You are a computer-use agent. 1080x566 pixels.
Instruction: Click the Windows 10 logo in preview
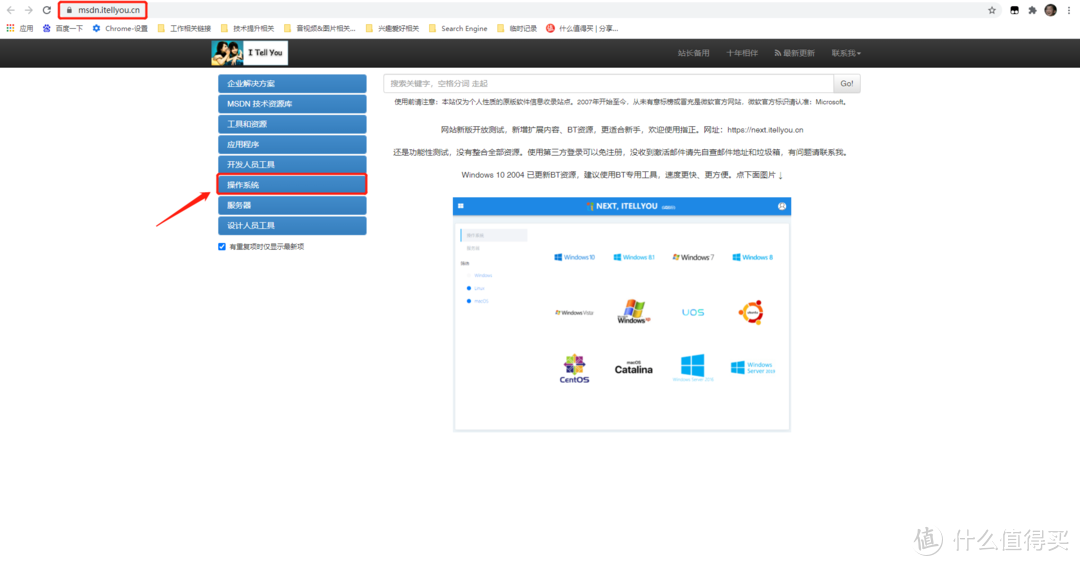574,258
